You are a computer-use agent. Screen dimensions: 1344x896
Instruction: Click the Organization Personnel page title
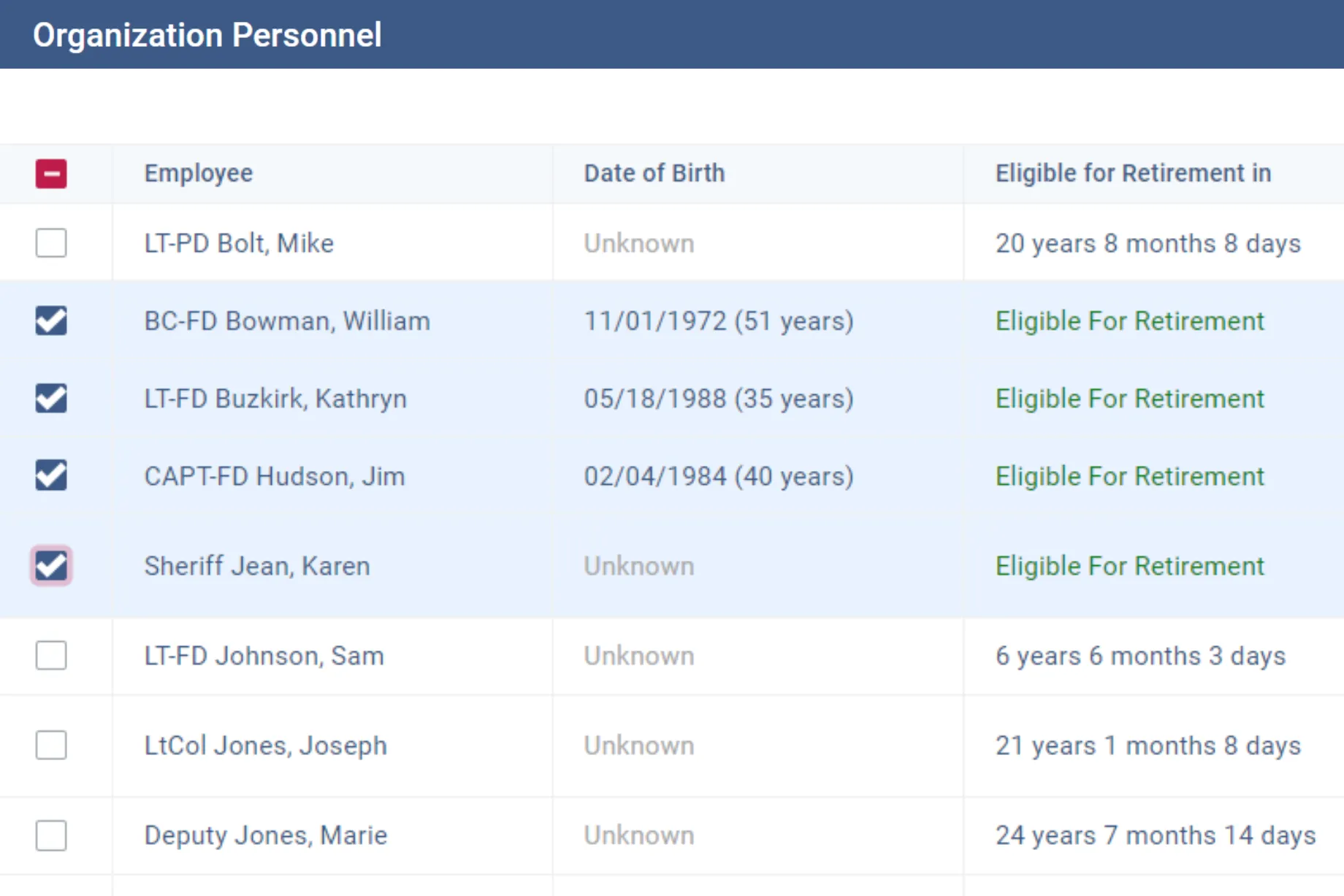coord(207,35)
